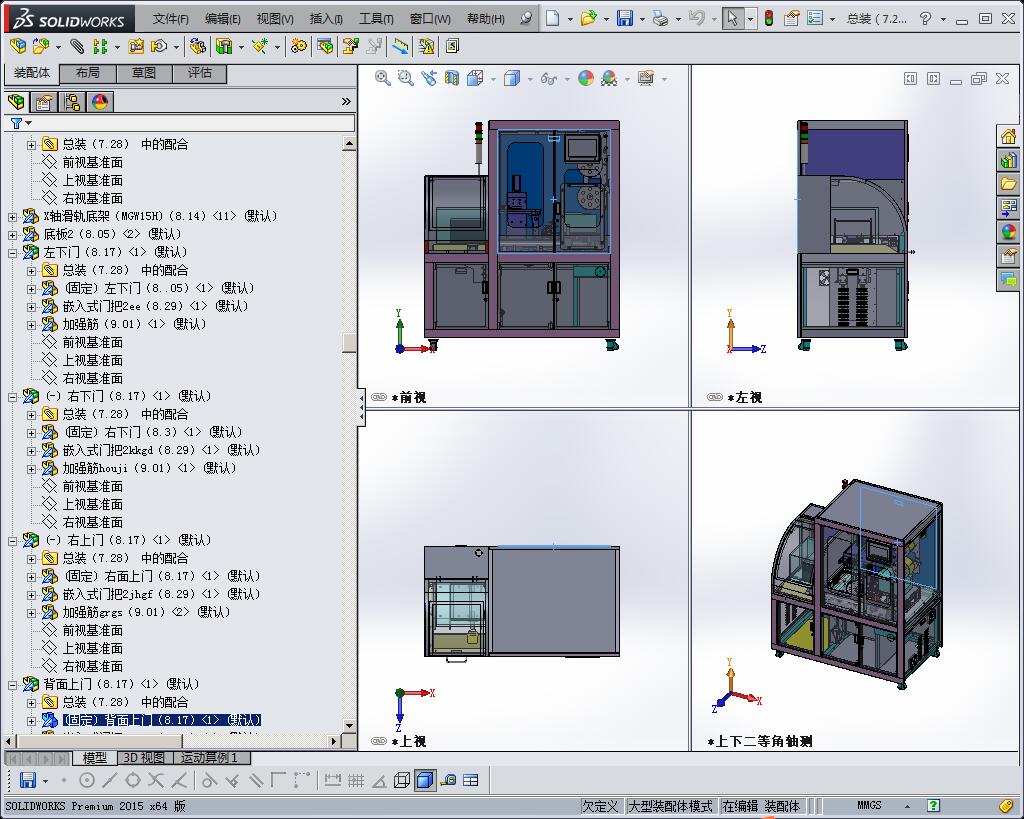Open the 编辑(E) menu

click(x=222, y=19)
